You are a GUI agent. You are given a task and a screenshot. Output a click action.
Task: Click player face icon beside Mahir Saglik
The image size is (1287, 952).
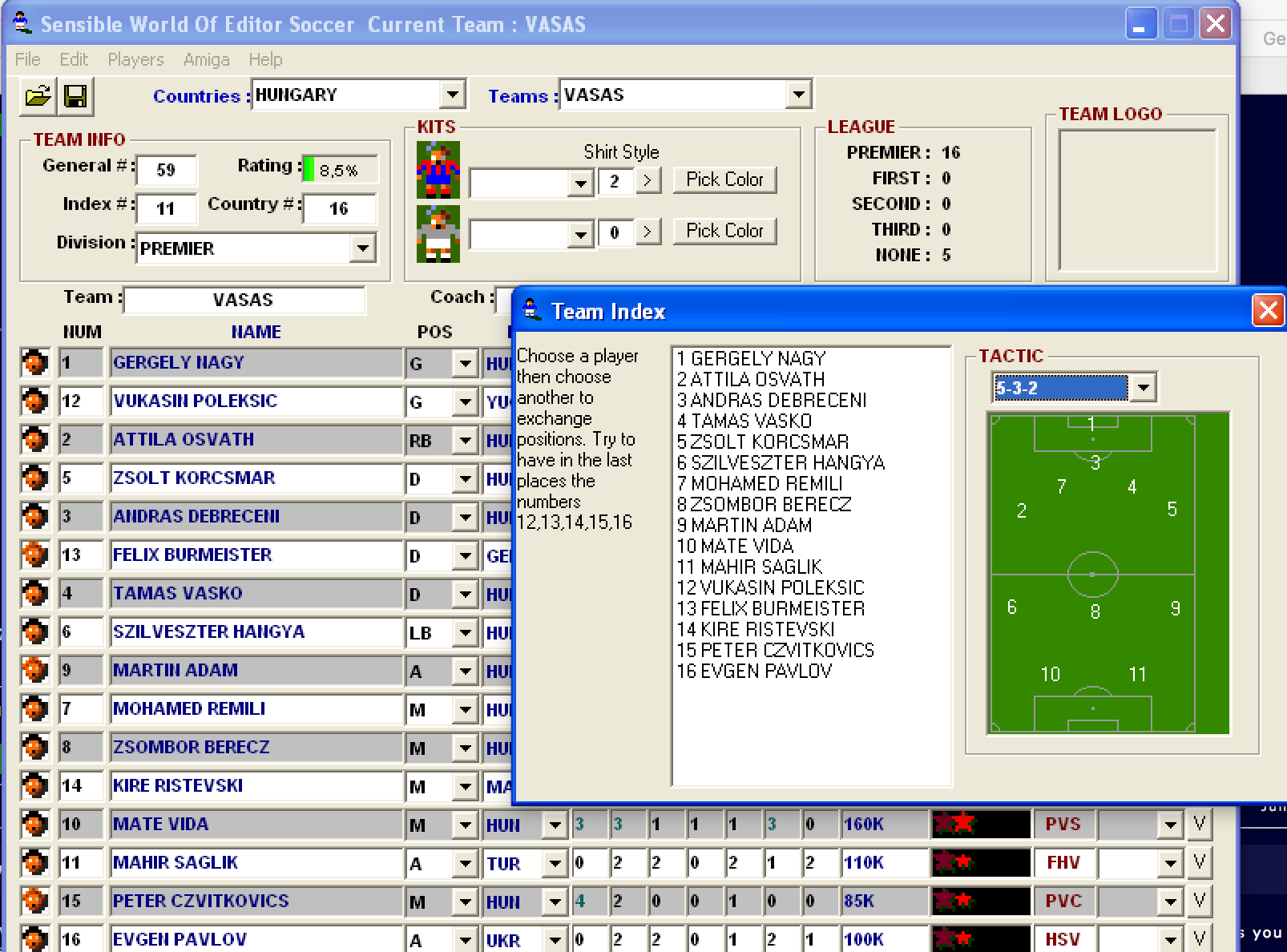point(34,863)
